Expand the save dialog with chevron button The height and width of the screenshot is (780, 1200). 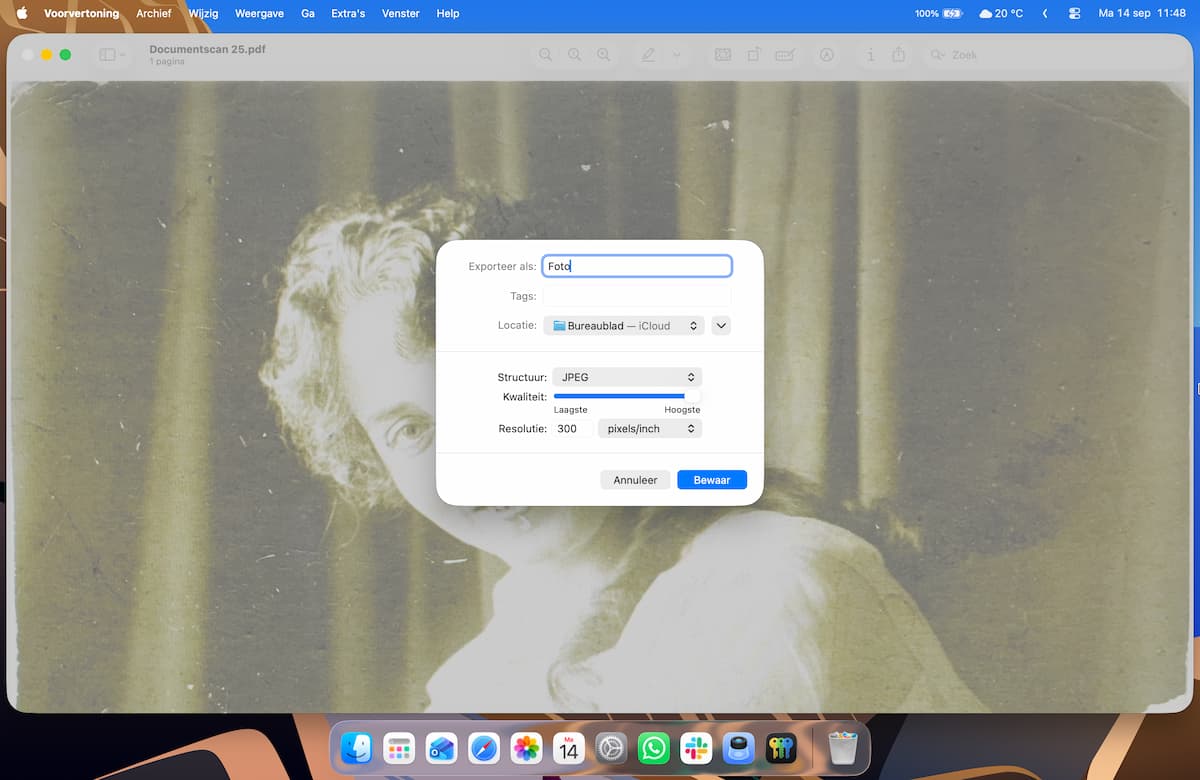point(721,325)
